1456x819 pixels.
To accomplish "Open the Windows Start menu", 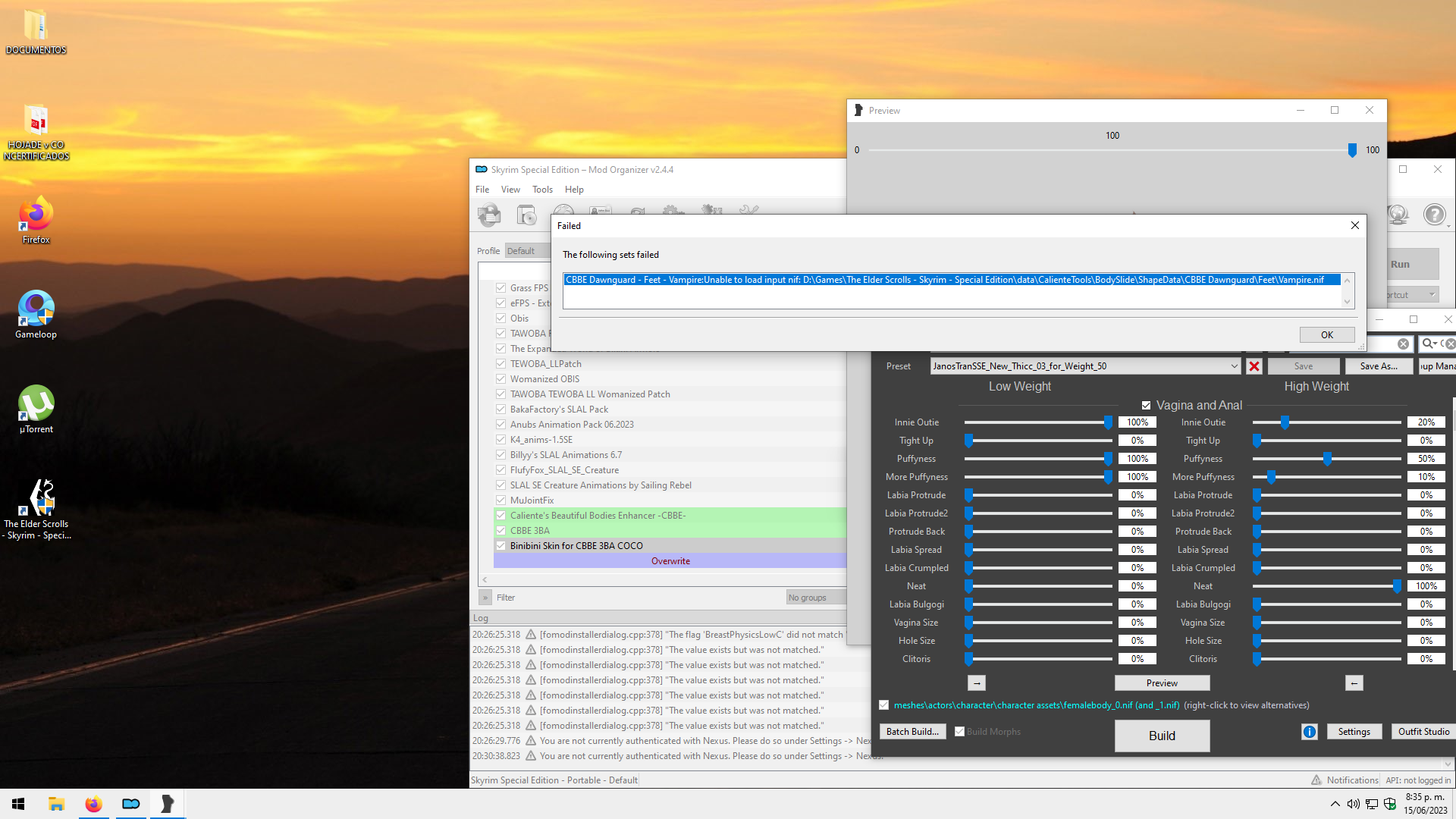I will point(18,804).
